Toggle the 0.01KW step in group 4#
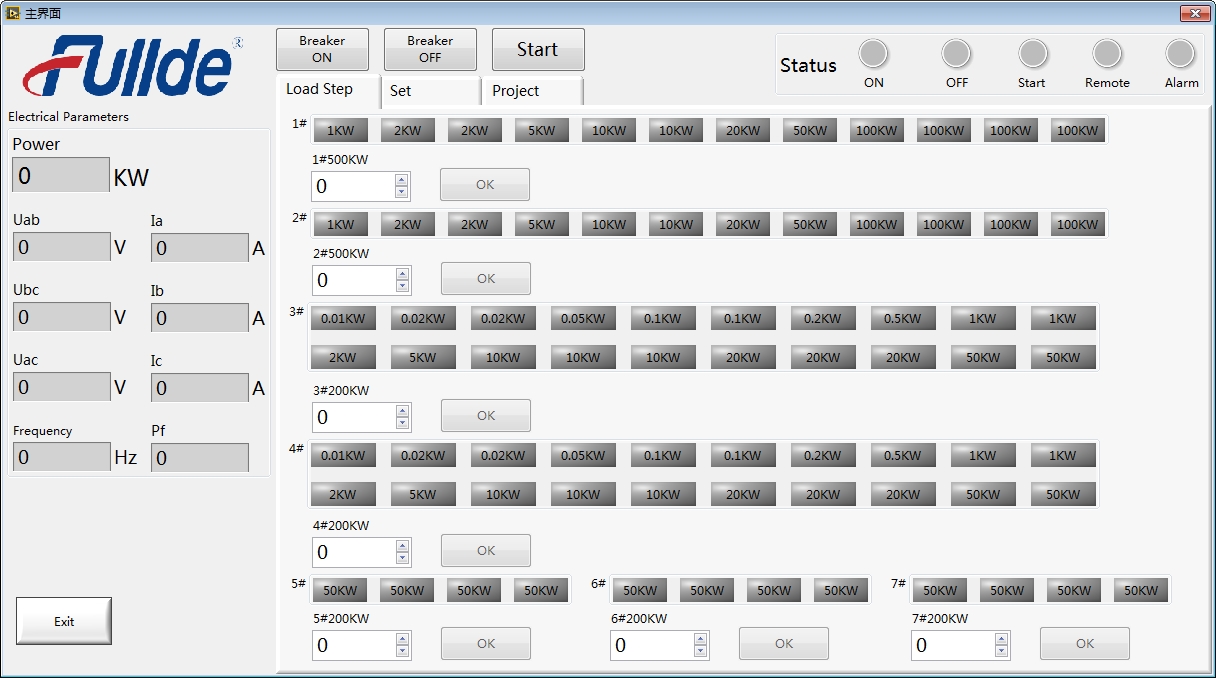1216x678 pixels. [x=343, y=455]
